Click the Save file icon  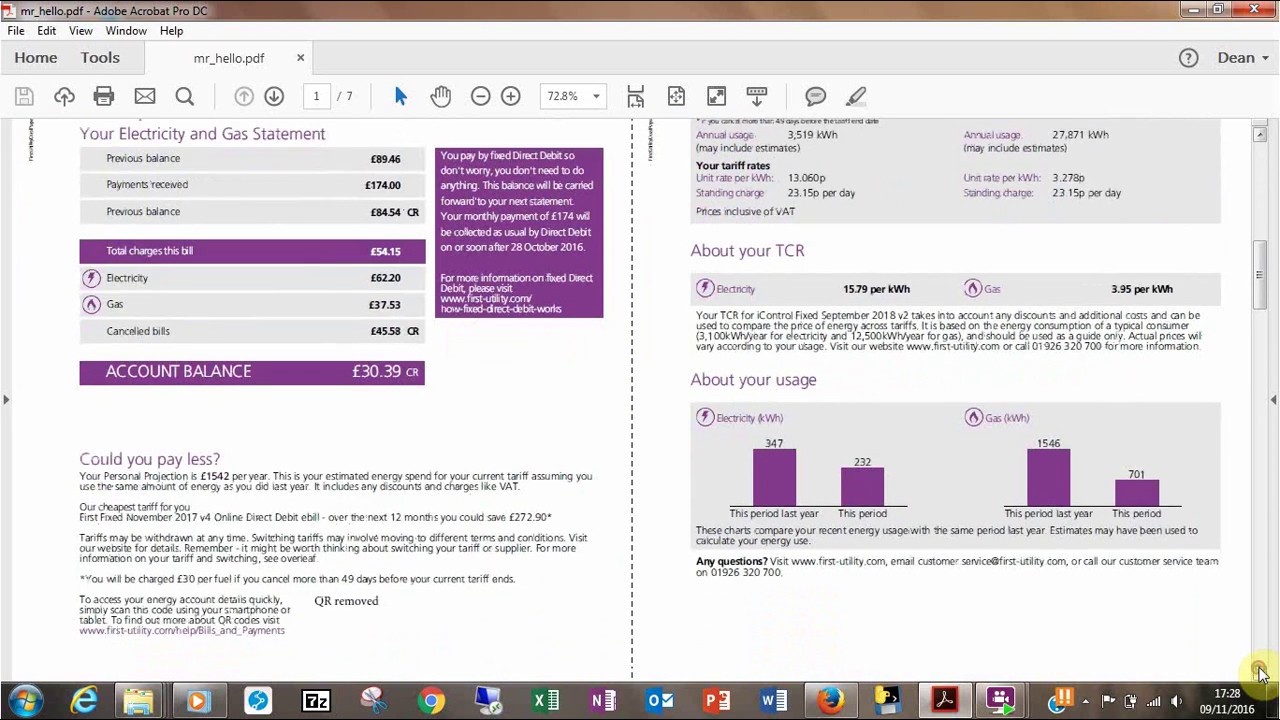[24, 96]
